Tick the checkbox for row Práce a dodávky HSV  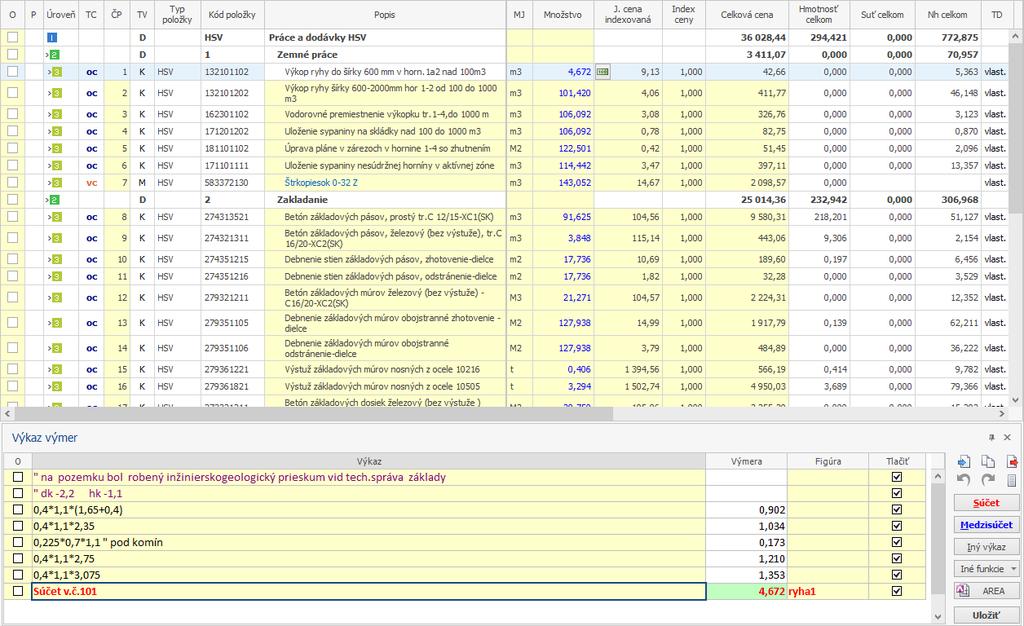[12, 38]
